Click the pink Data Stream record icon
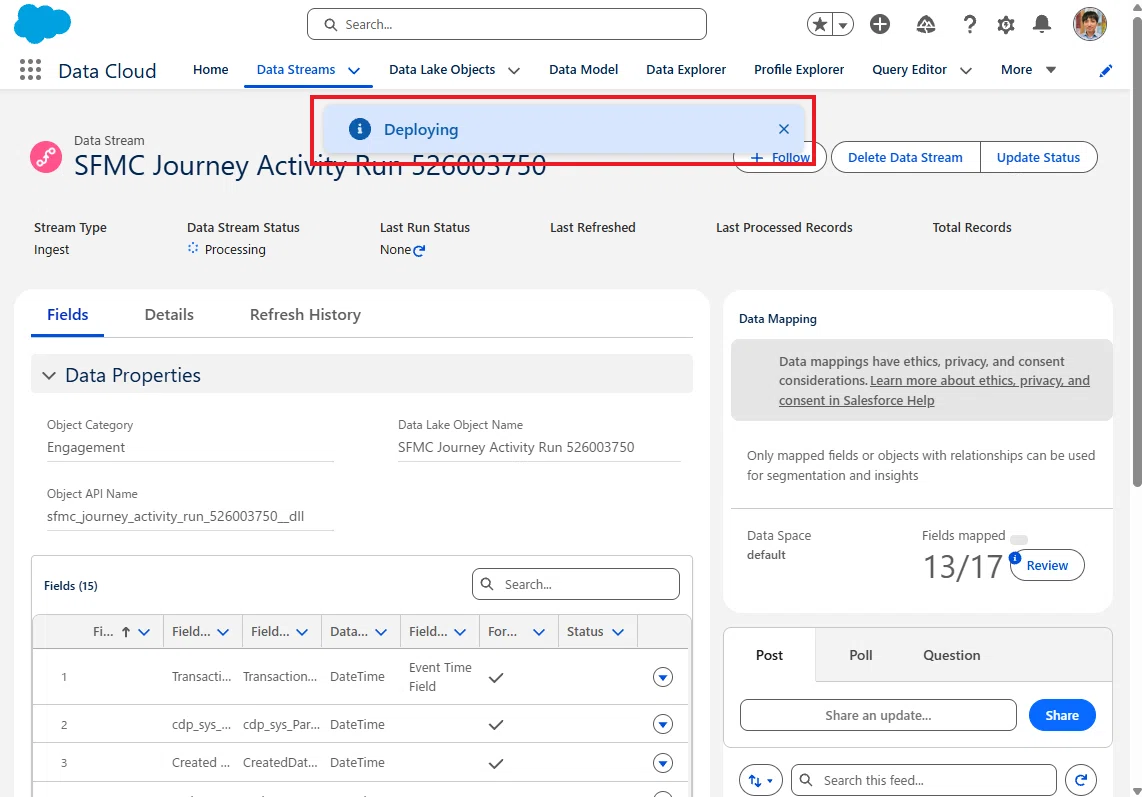The image size is (1142, 797). pos(46,157)
